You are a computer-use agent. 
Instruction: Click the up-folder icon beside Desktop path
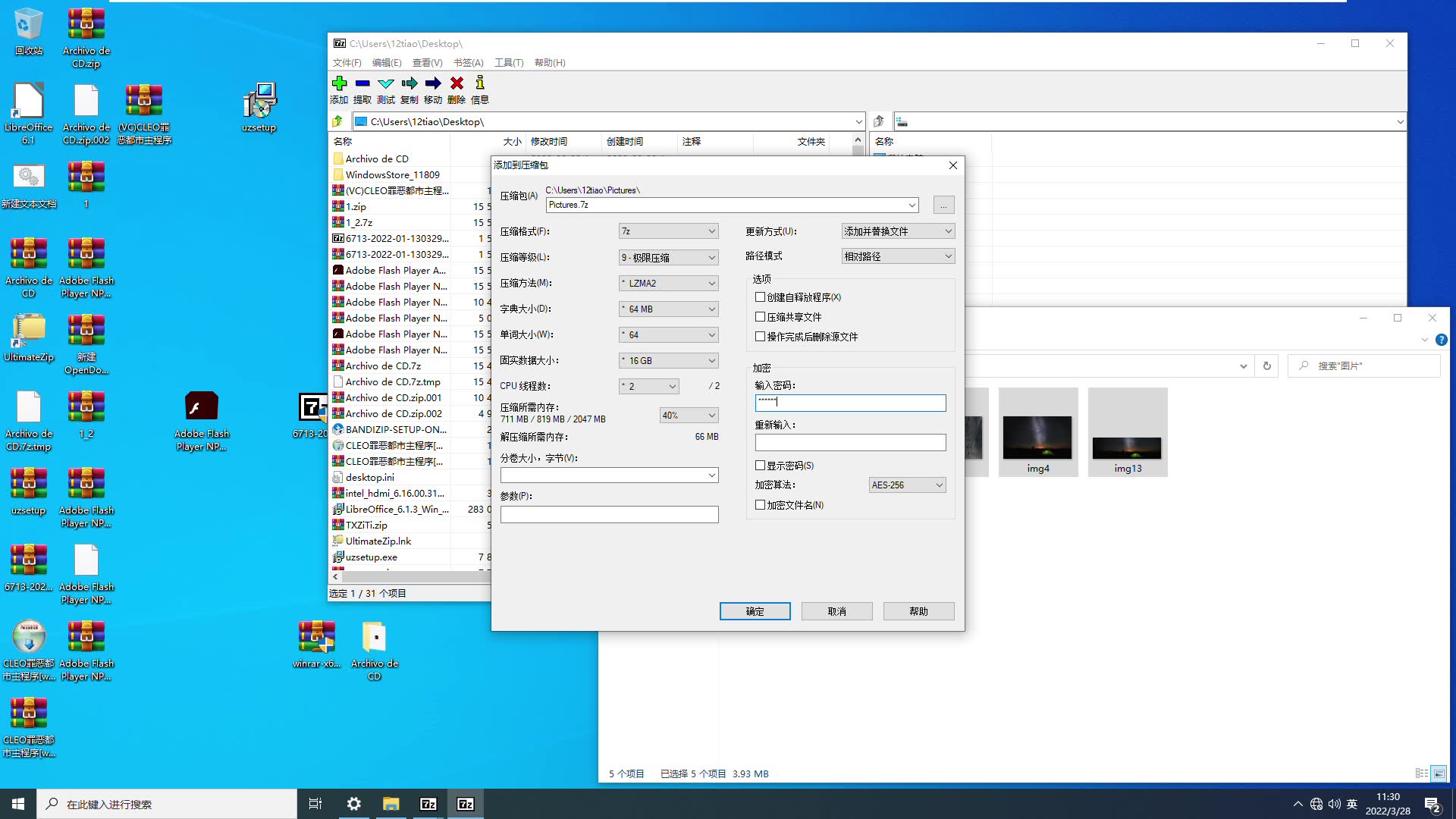pyautogui.click(x=338, y=121)
